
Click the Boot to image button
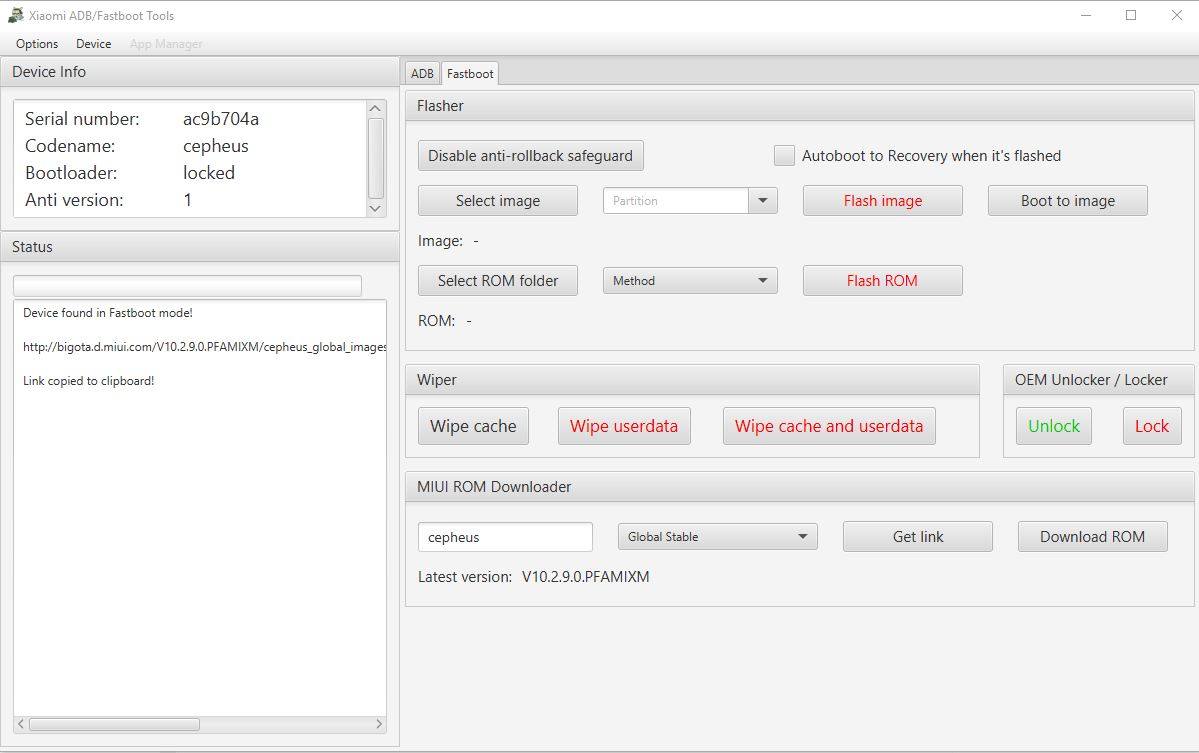(x=1067, y=200)
